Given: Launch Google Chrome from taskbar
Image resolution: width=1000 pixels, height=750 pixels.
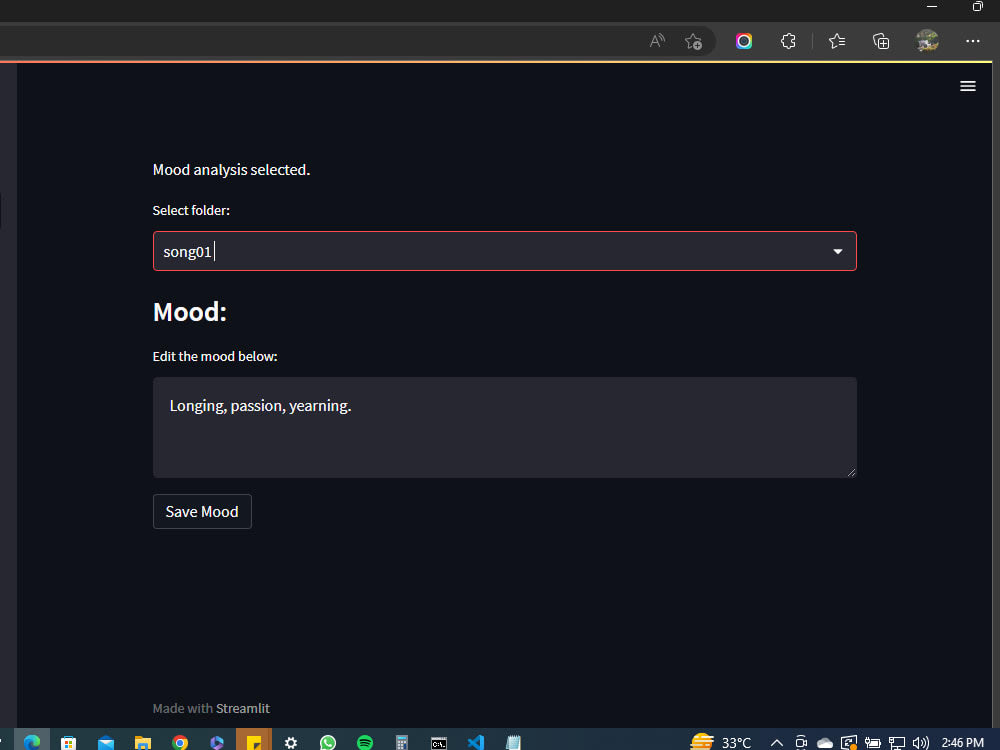Looking at the screenshot, I should [x=180, y=742].
